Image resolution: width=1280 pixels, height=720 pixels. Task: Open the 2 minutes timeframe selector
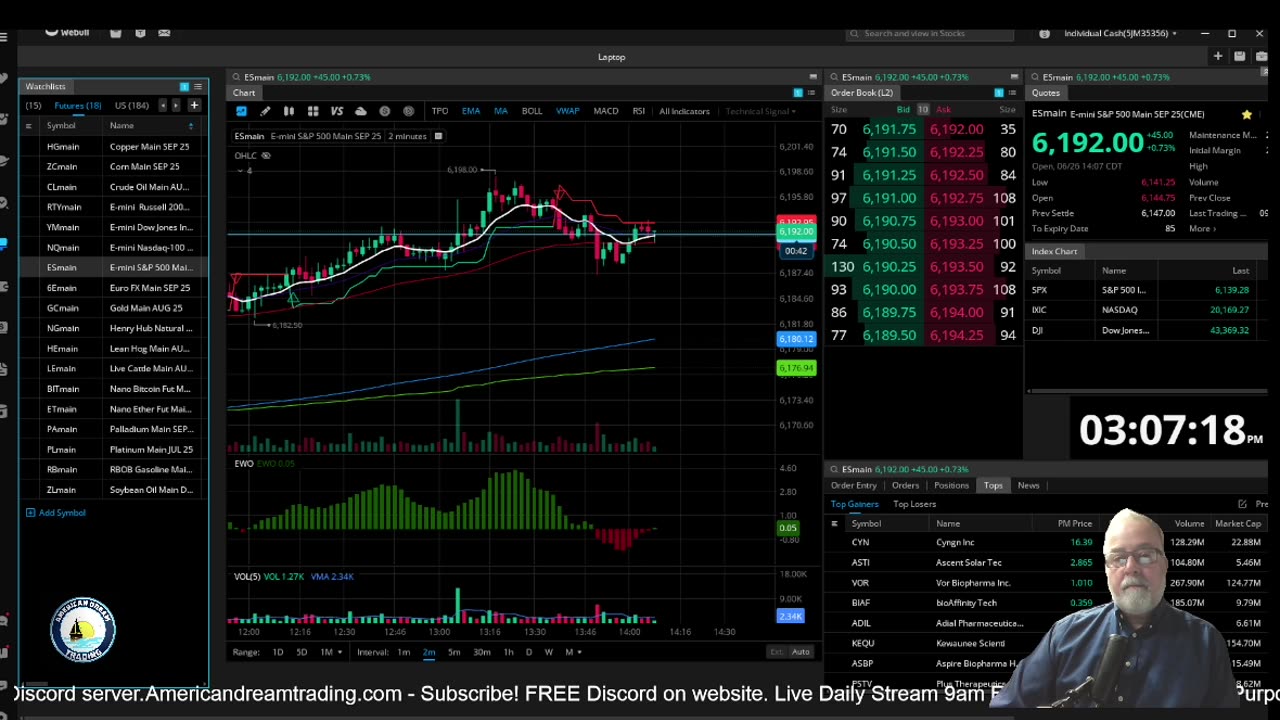point(407,136)
